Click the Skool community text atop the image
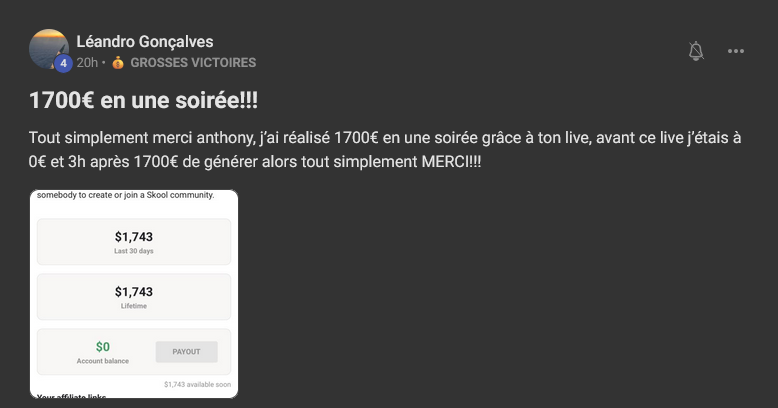Image resolution: width=778 pixels, height=408 pixels. pyautogui.click(x=126, y=195)
